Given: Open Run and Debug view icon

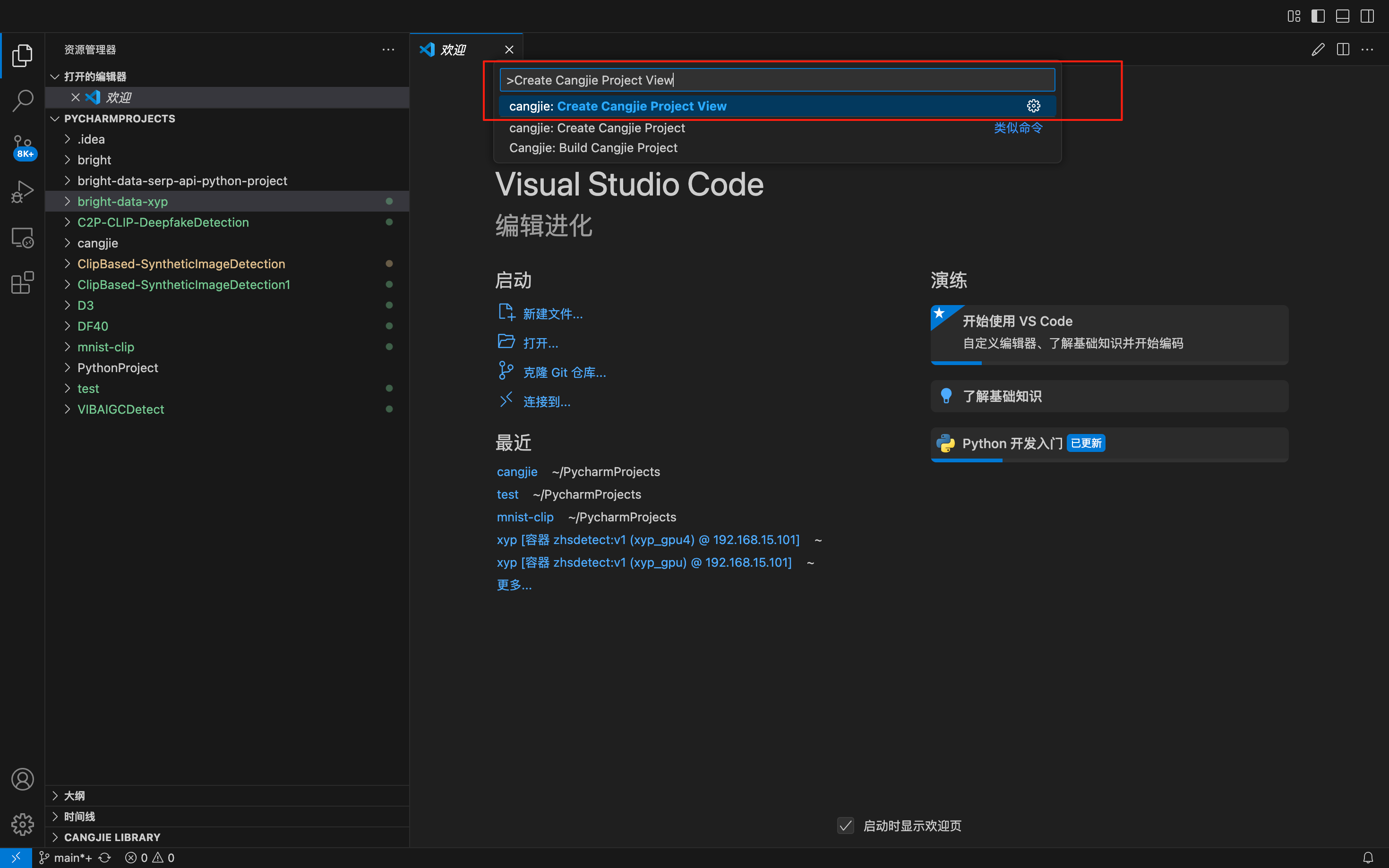Looking at the screenshot, I should pos(22,191).
